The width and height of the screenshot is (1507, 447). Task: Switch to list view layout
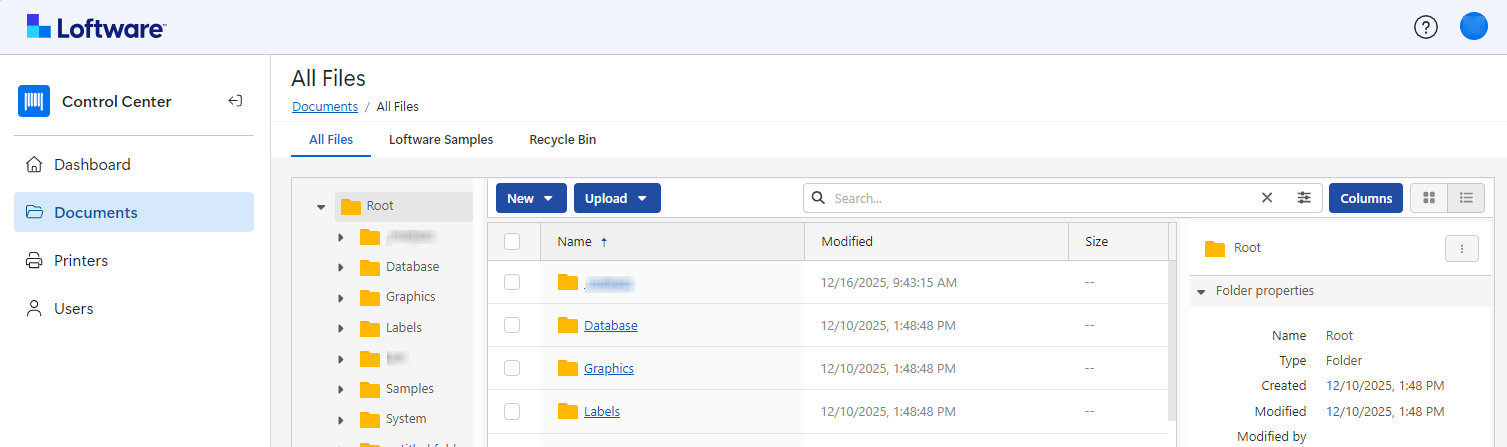(1466, 198)
